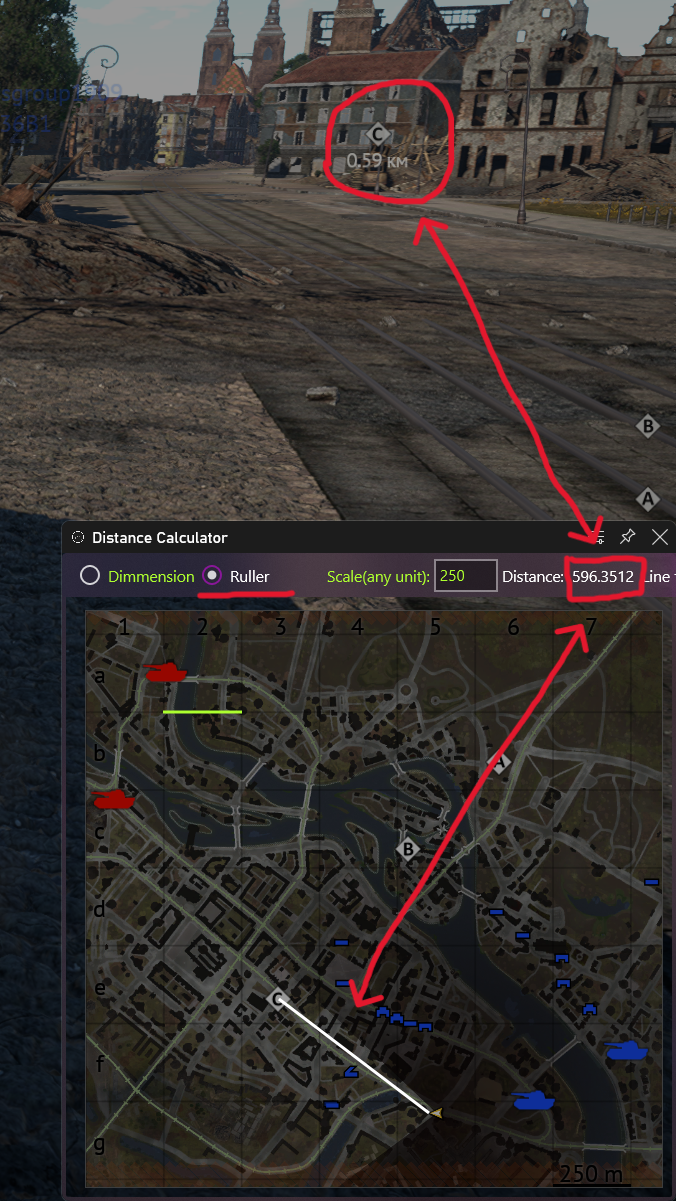Close the Distance Calculator window
This screenshot has width=676, height=1201.
pyautogui.click(x=659, y=537)
